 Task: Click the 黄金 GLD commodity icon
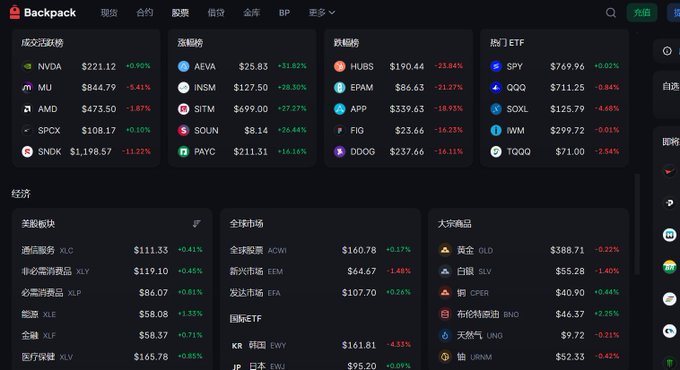coord(445,250)
